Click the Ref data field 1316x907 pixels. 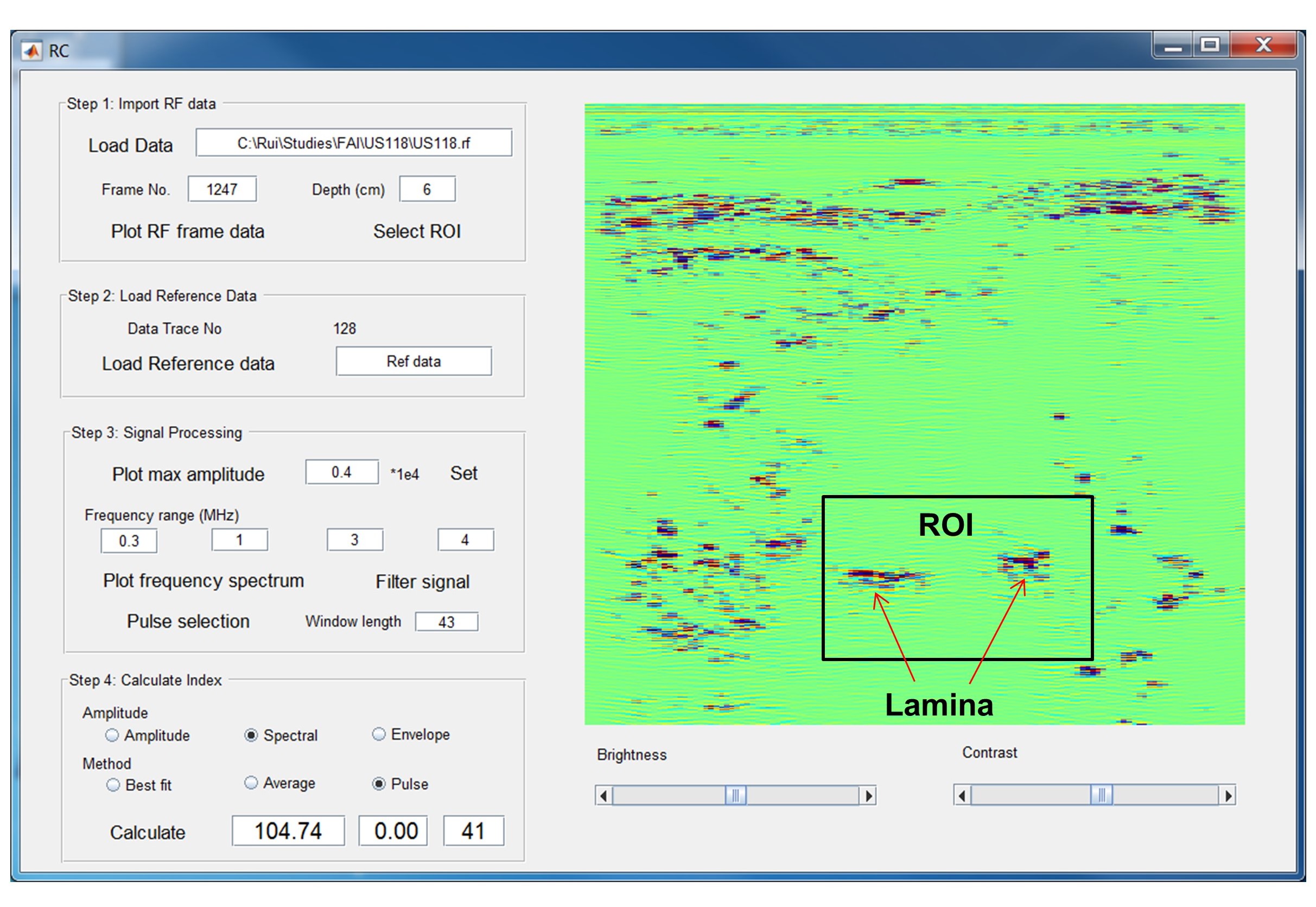414,361
